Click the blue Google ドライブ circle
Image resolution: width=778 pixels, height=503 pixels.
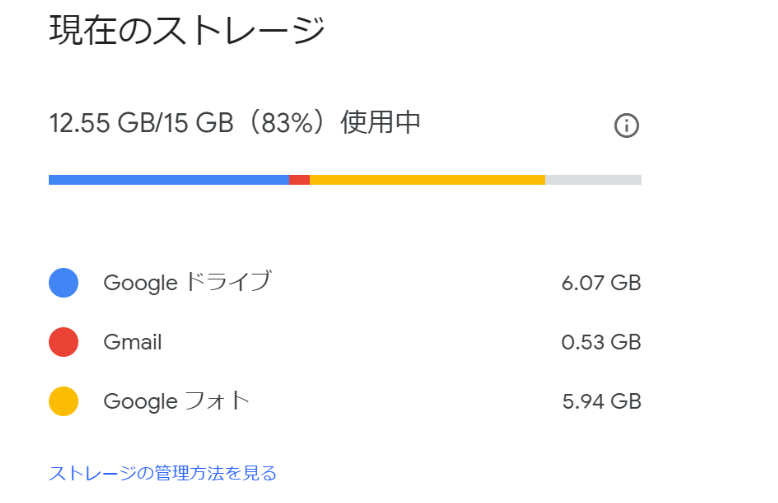[x=64, y=283]
